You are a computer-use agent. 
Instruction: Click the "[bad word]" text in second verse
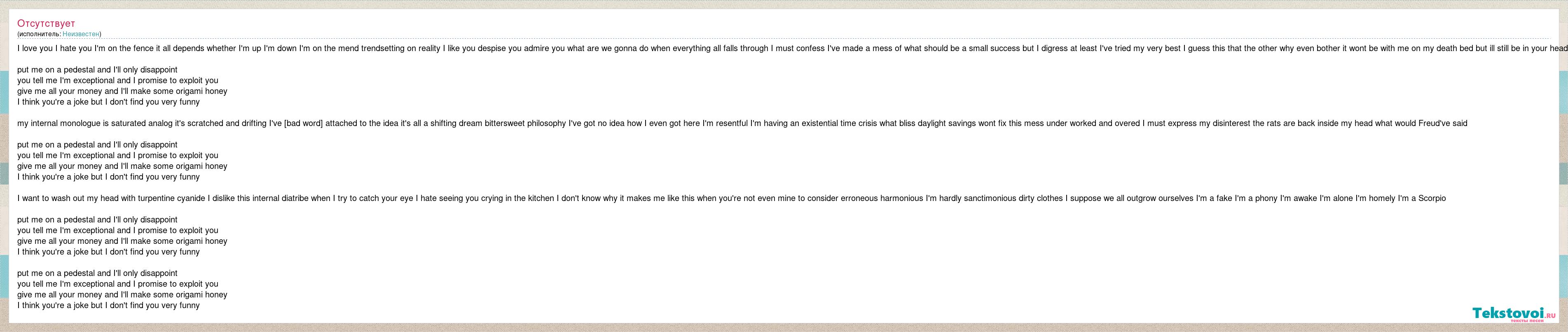303,124
